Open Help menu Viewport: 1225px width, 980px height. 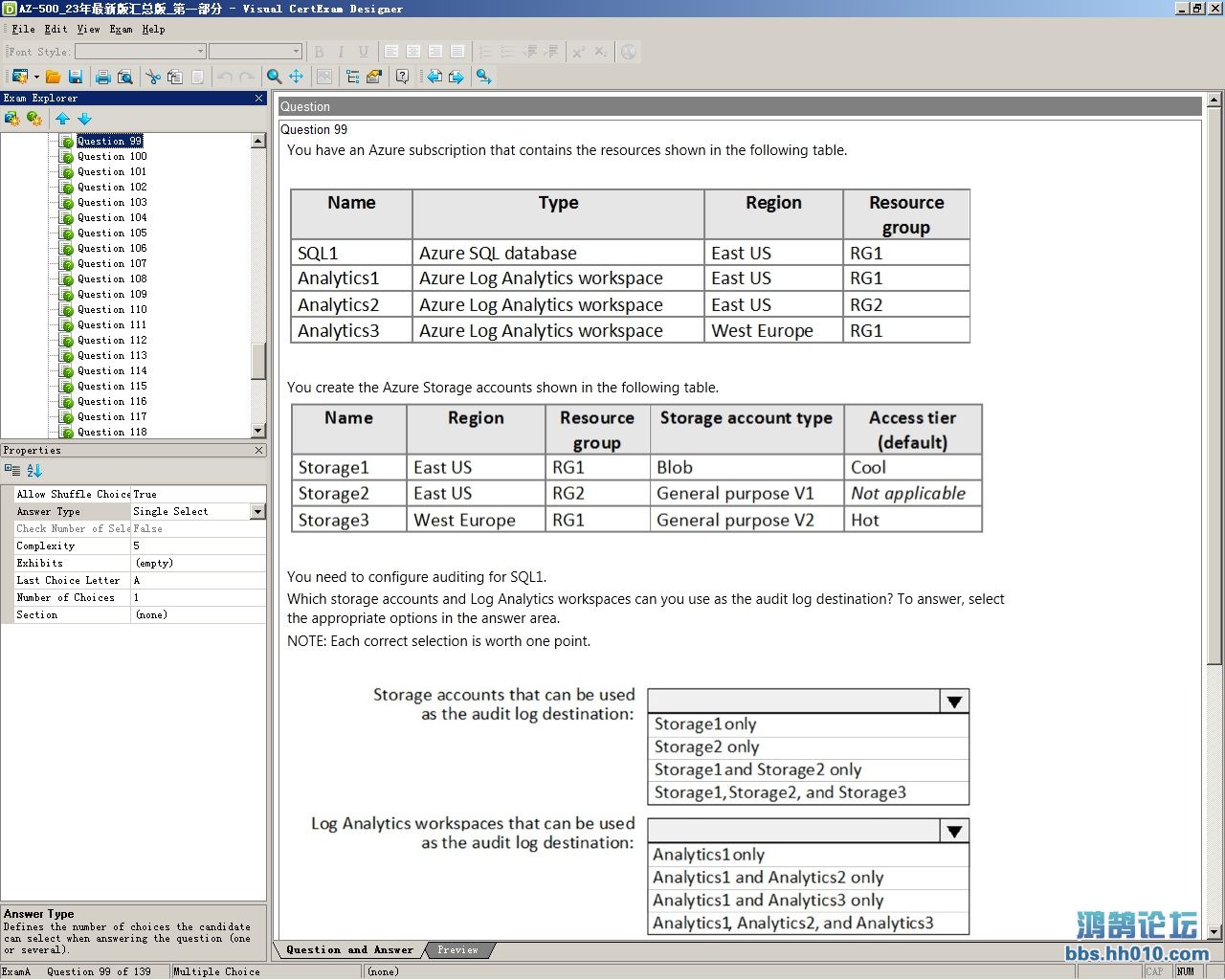click(153, 29)
